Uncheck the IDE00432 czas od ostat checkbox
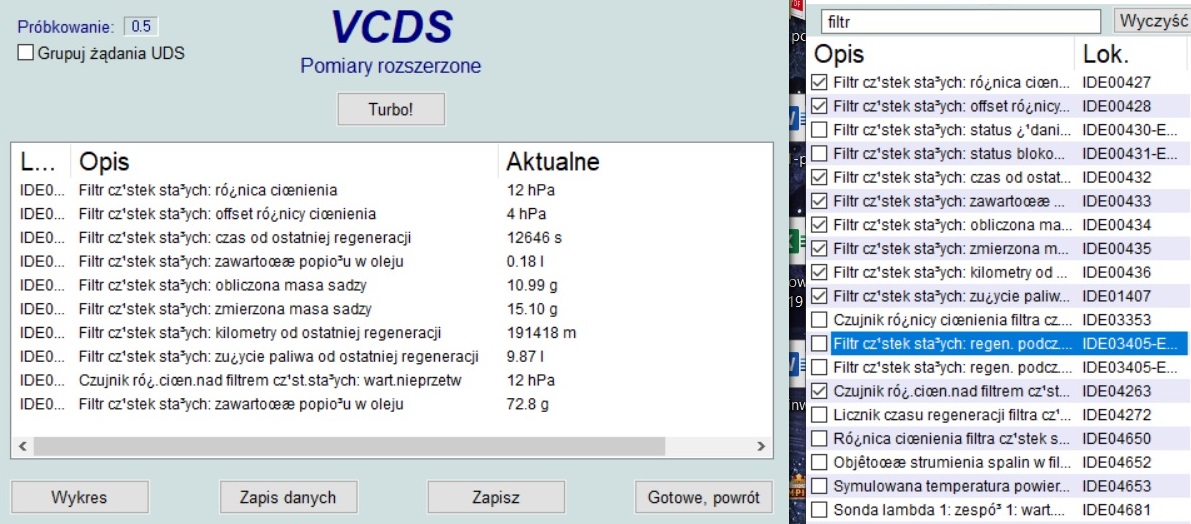Screen dimensions: 1191x524 click(x=819, y=177)
